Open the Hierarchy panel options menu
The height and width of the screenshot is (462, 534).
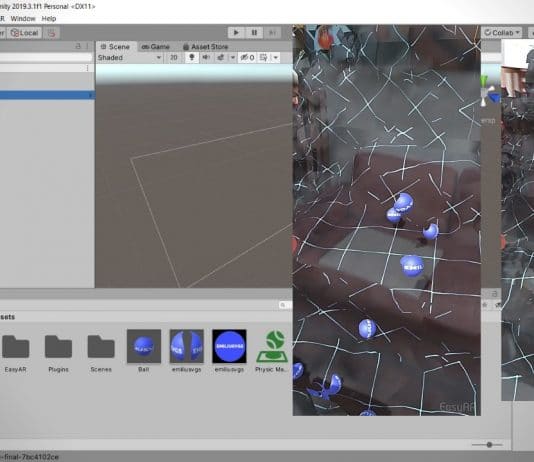88,46
